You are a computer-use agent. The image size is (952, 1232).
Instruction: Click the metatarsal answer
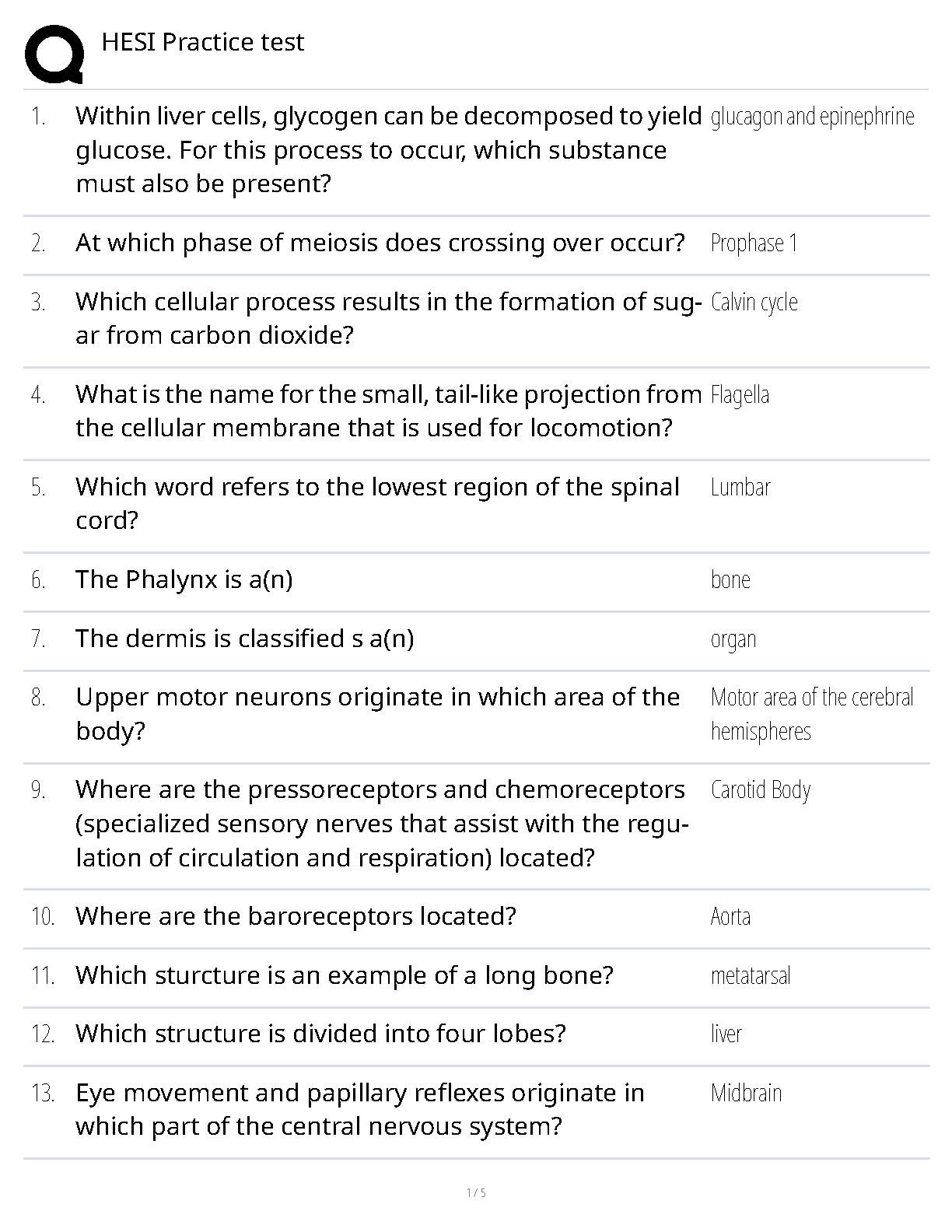coord(750,975)
